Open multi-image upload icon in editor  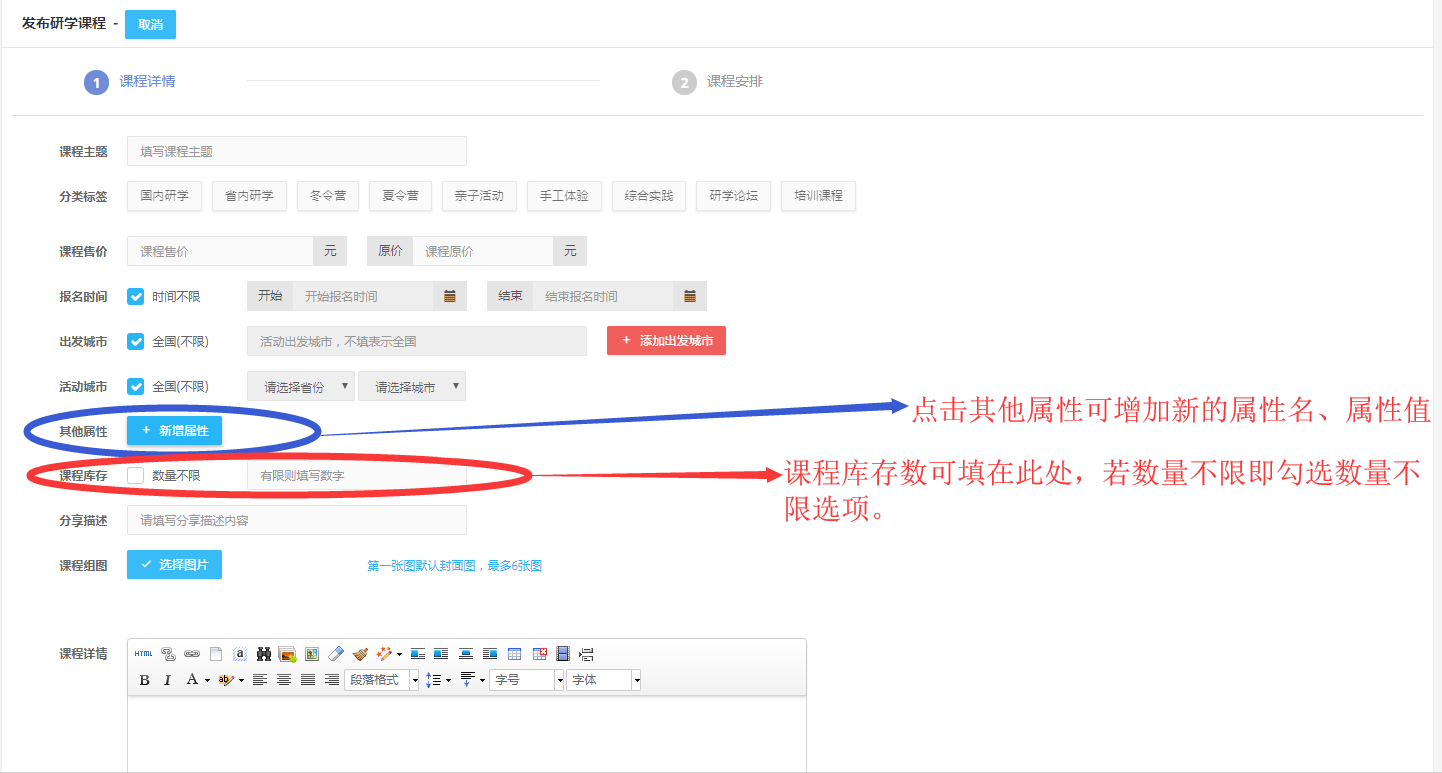(x=288, y=654)
